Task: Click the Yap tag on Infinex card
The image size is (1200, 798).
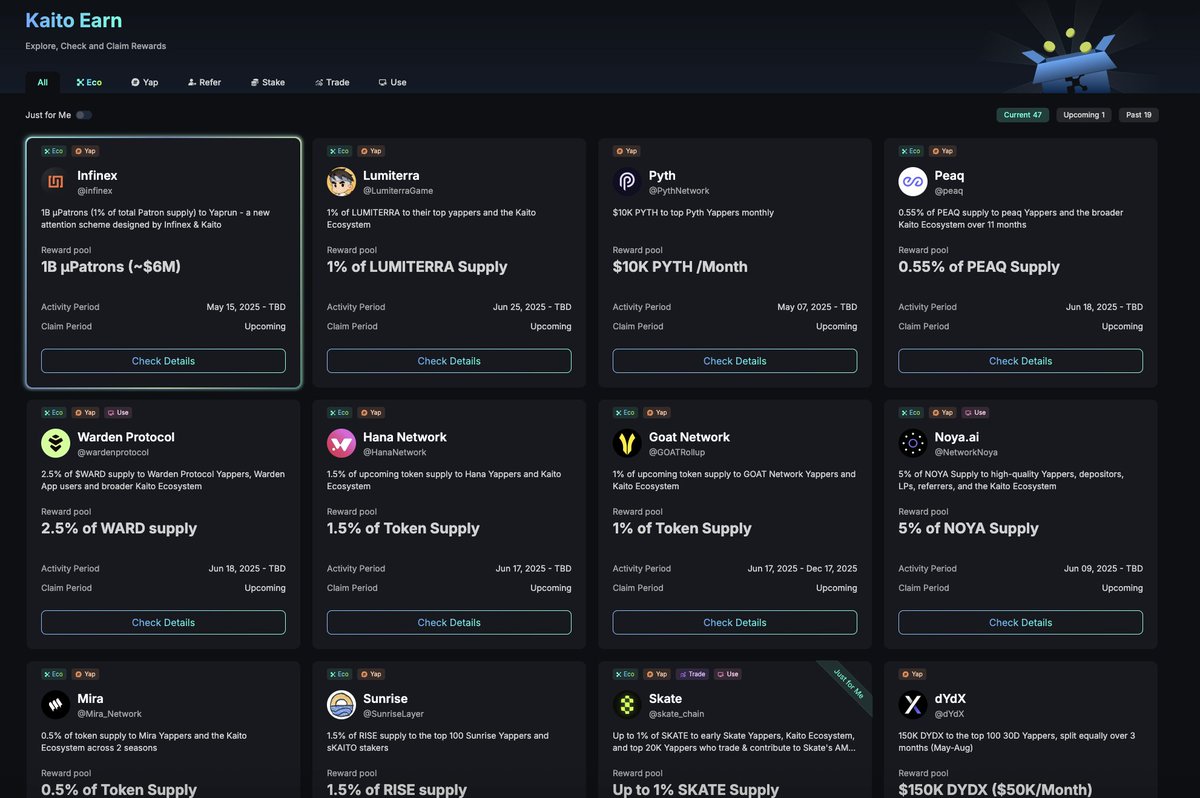Action: click(x=85, y=151)
